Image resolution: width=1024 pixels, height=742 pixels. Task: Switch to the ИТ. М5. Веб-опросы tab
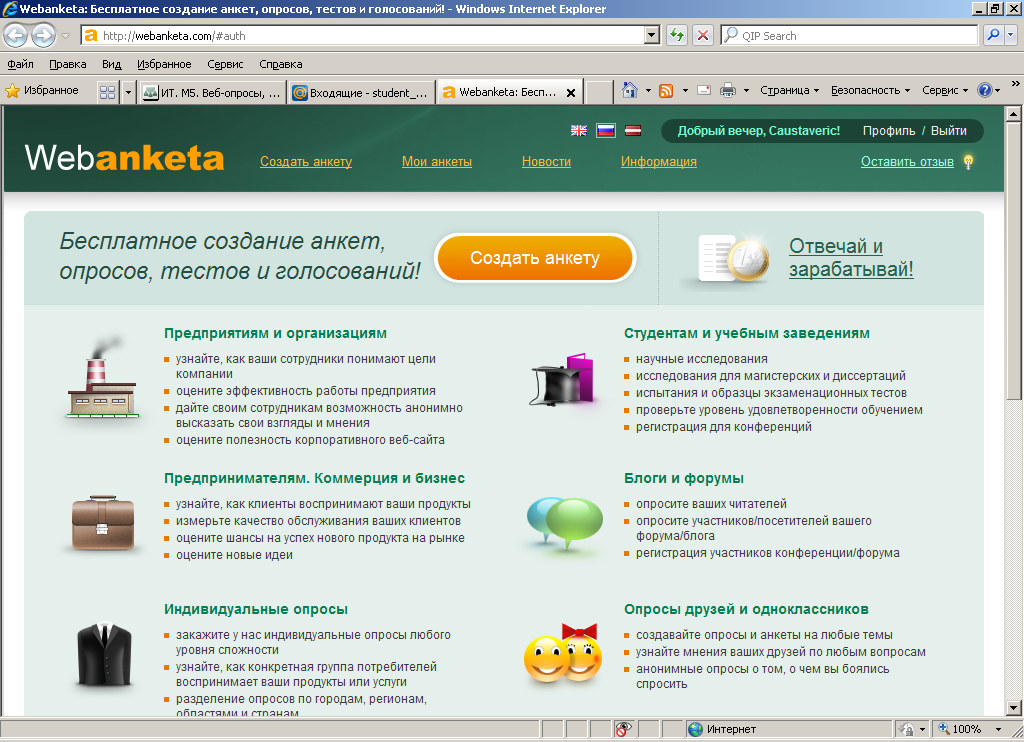click(213, 93)
